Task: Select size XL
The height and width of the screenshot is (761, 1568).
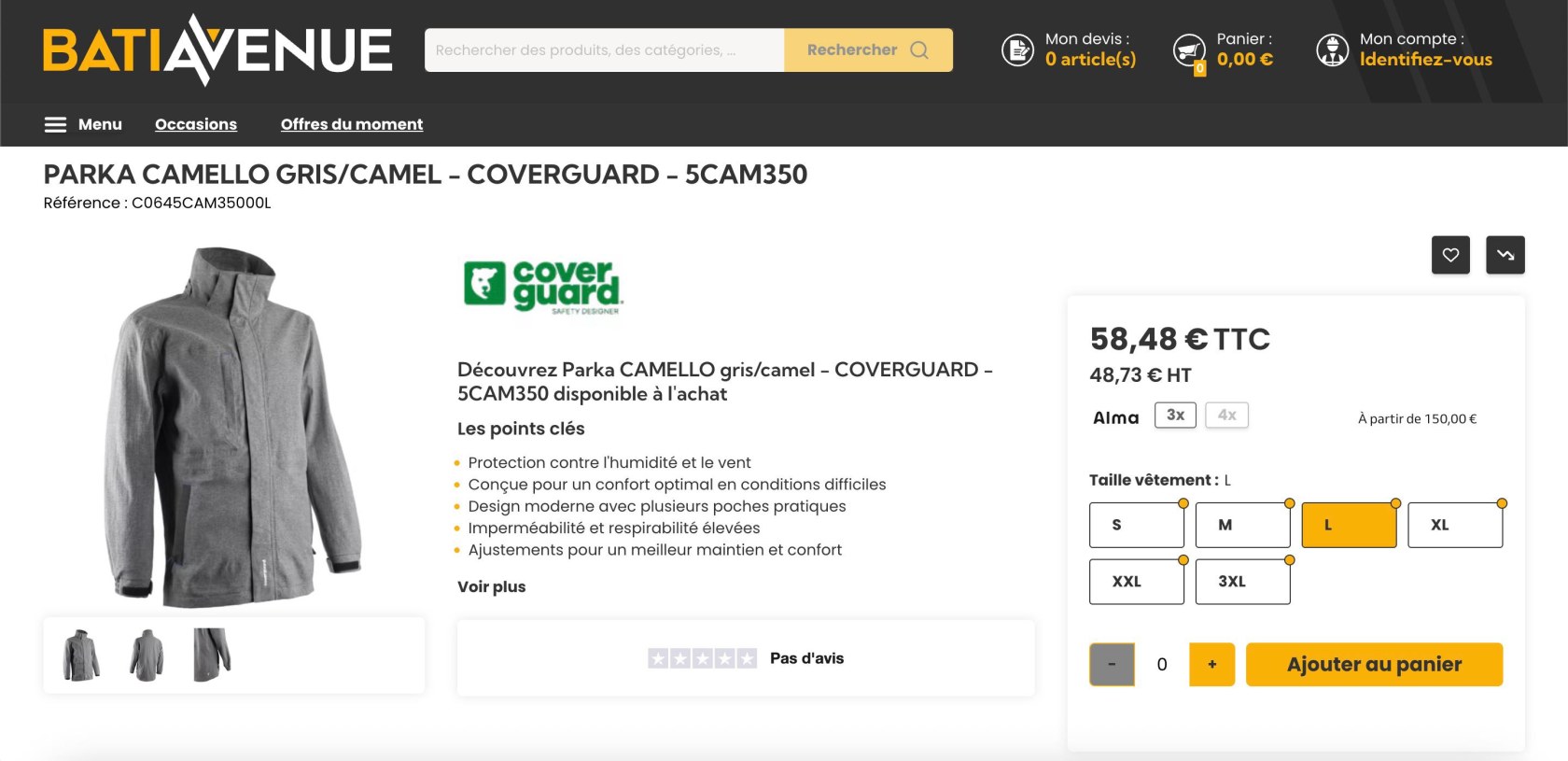Action: coord(1455,525)
